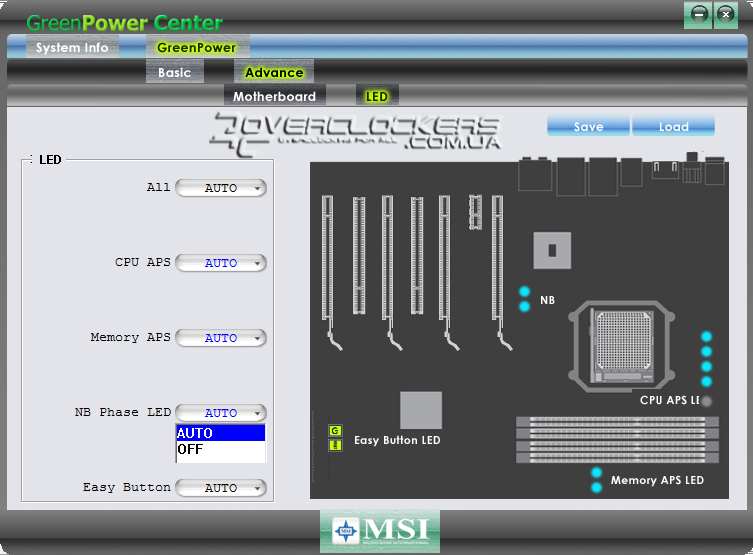753x555 pixels.
Task: Click the "NB" board label
Action: coord(547,300)
